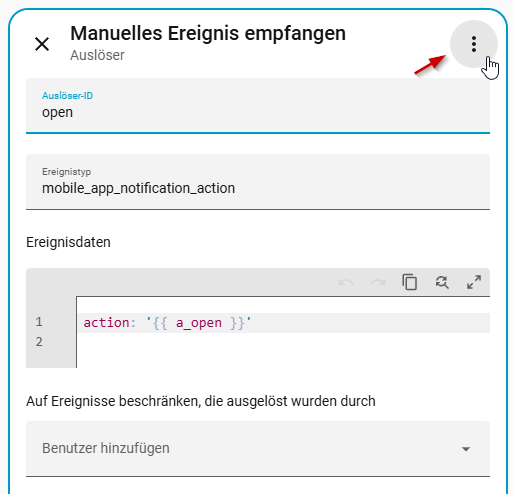Focus the Auslöser-ID field containing open
Viewport: 513px width, 494px height.
tap(258, 106)
